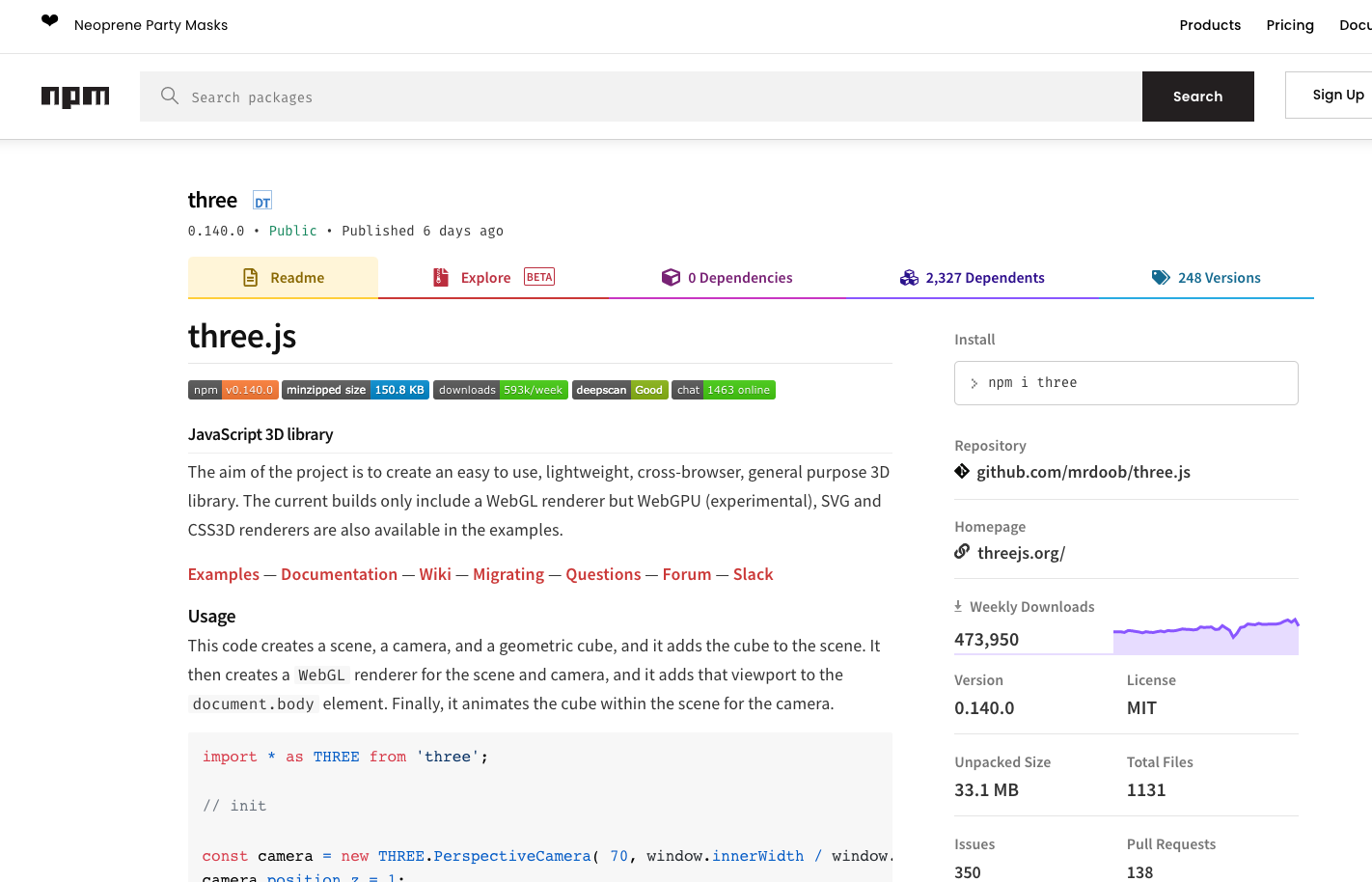Click the Search button
The height and width of the screenshot is (882, 1372).
pos(1198,96)
